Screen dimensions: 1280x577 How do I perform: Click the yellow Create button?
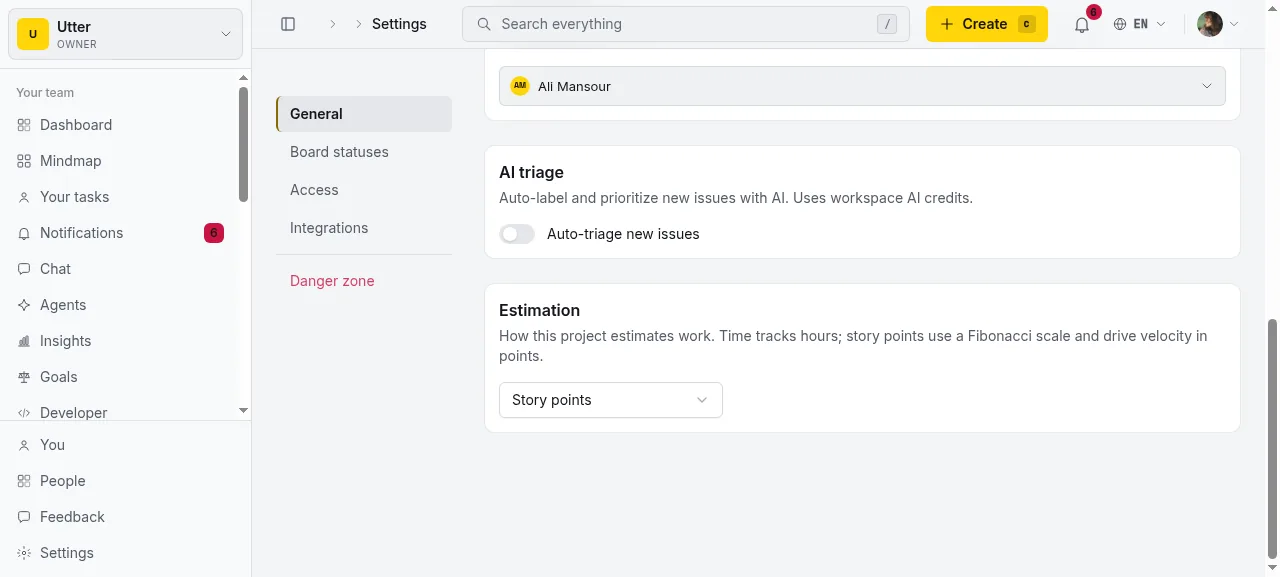(x=987, y=24)
